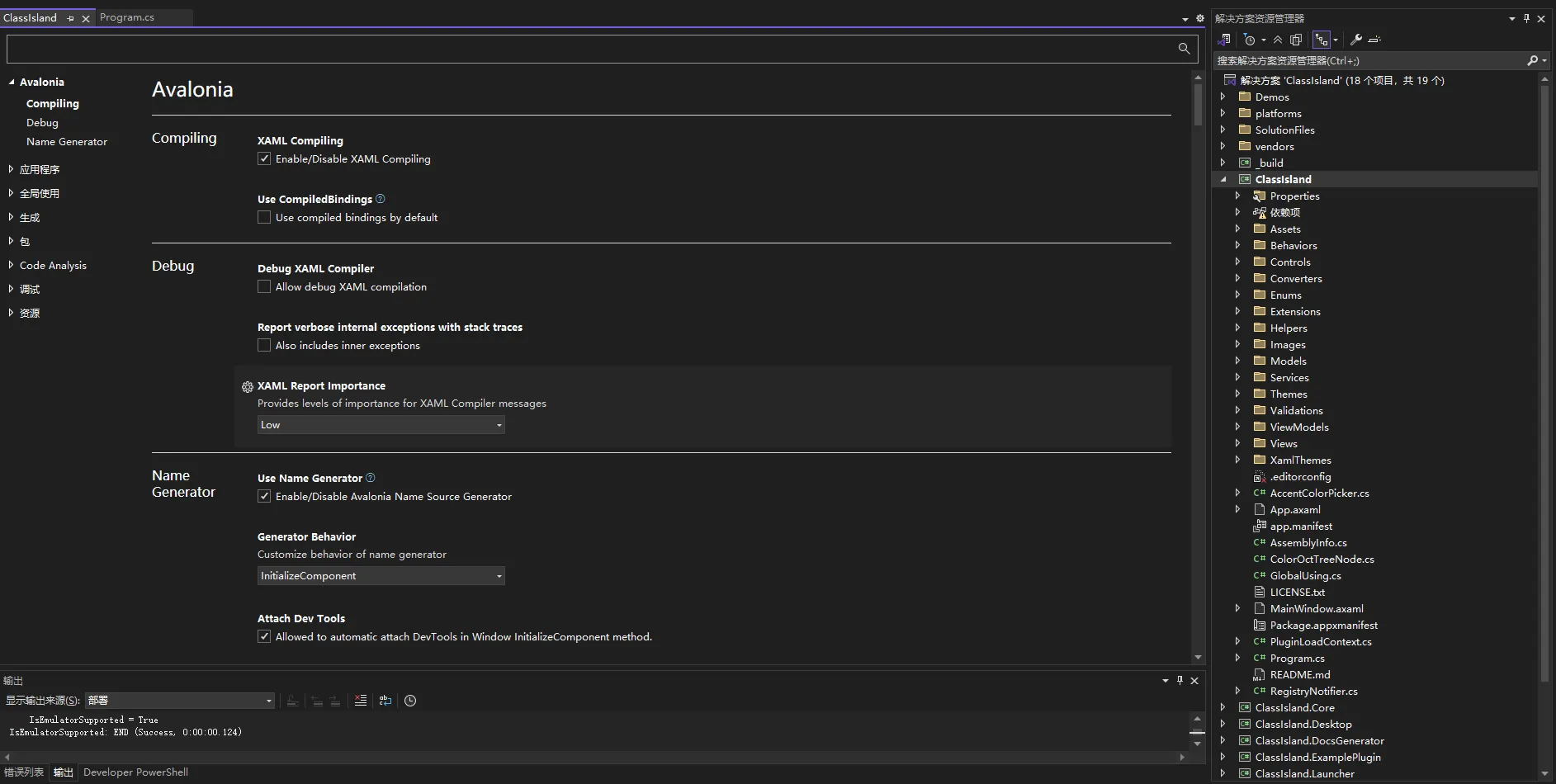Go to Debug section in sidebar

42,122
